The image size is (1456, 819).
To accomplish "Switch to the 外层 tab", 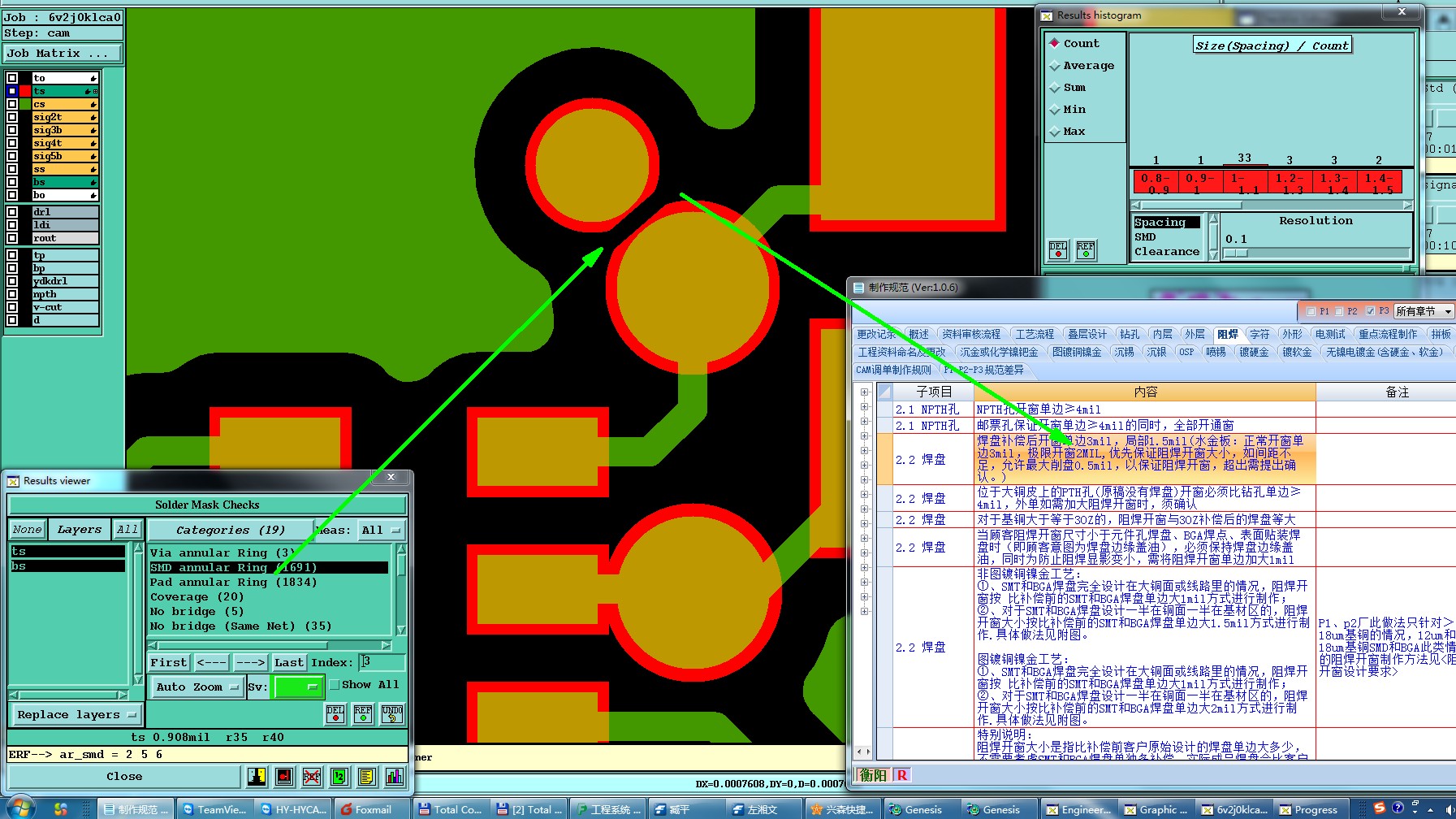I will (x=1195, y=334).
